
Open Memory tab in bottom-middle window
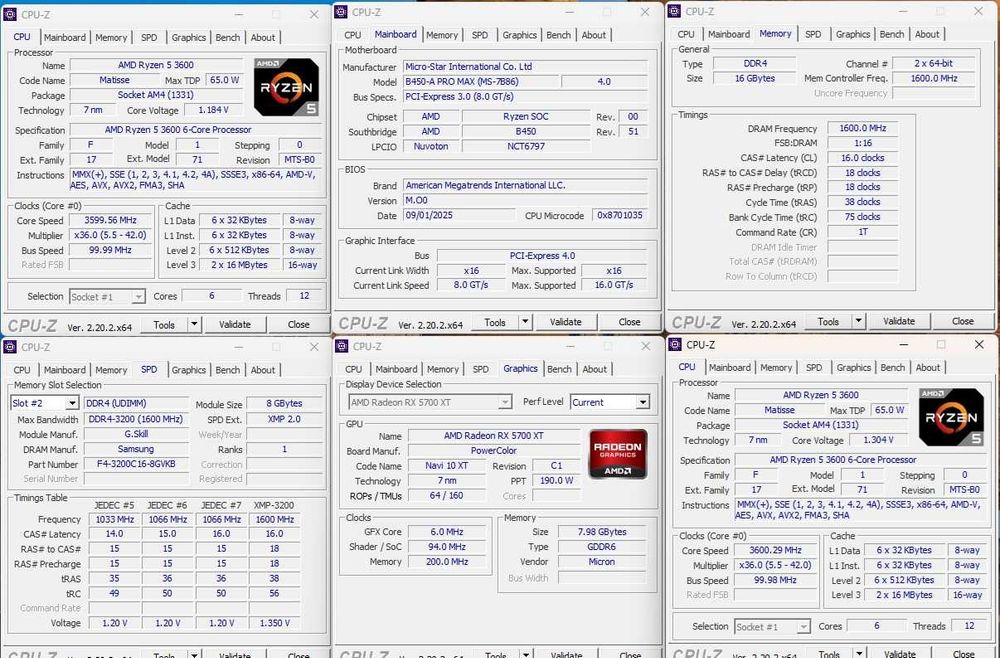[443, 369]
